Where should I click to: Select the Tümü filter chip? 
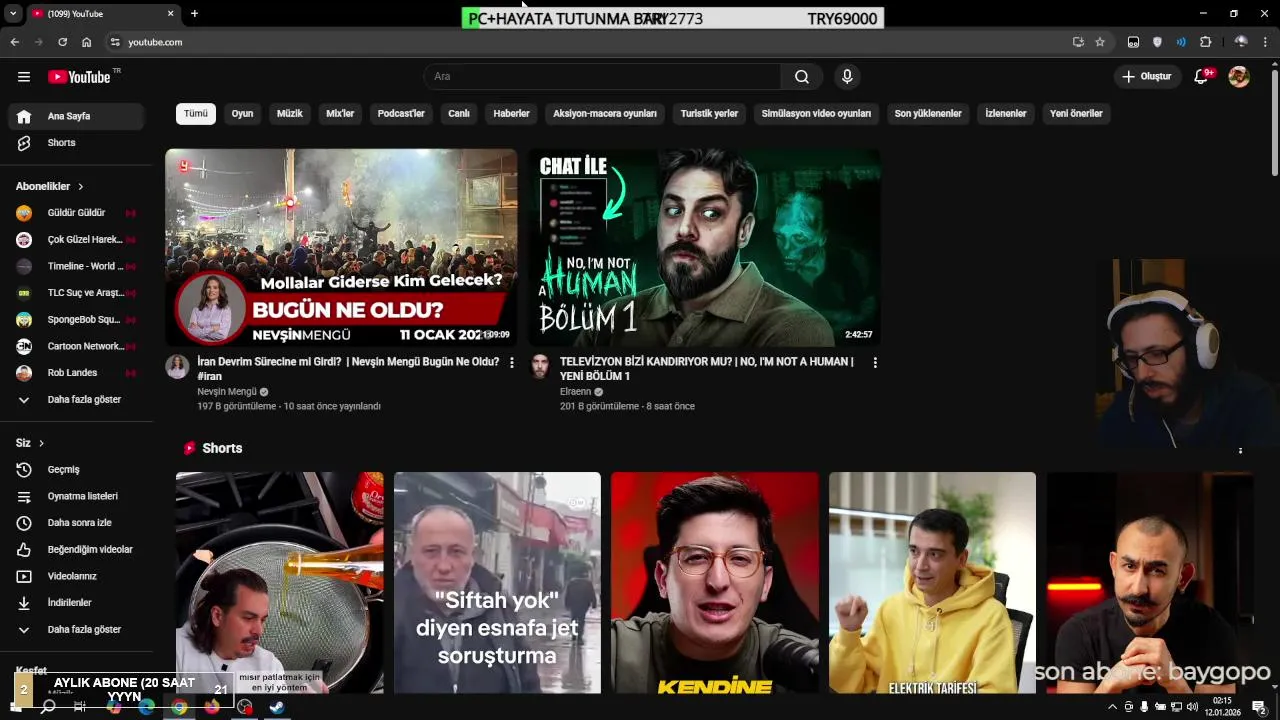pyautogui.click(x=196, y=114)
